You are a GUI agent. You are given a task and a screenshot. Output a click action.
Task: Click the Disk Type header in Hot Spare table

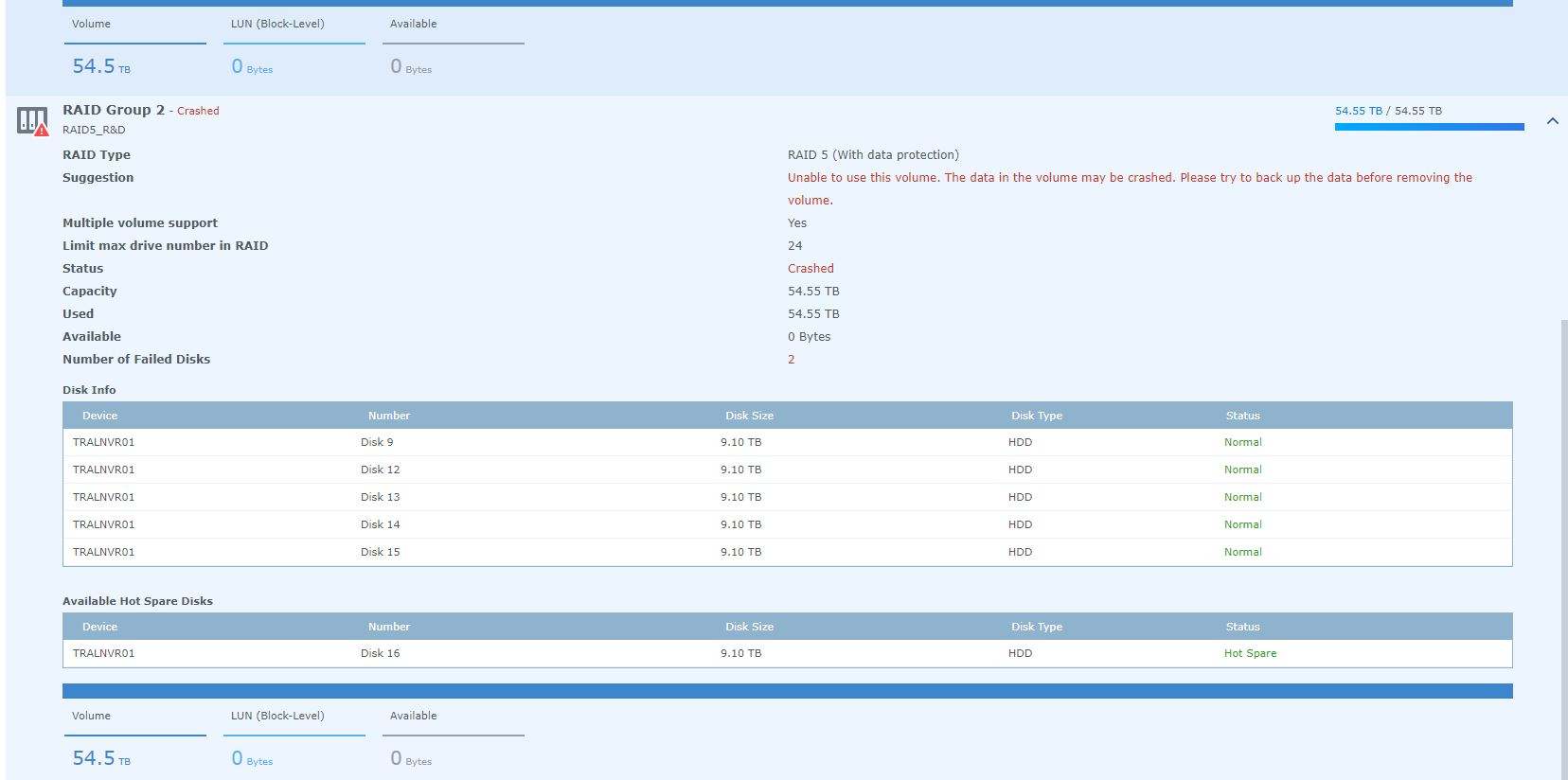(1036, 627)
